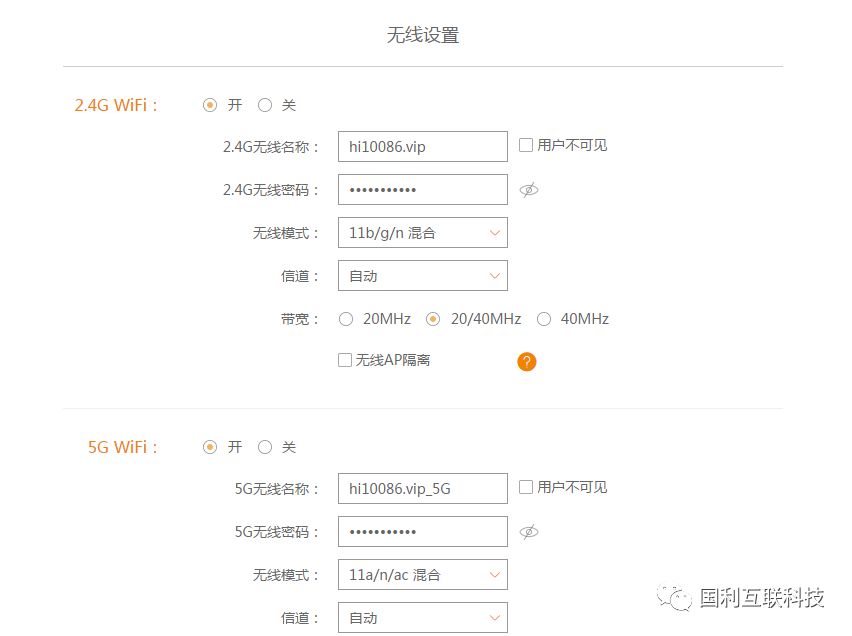The height and width of the screenshot is (636, 852).
Task: Select the 20/40MHz bandwidth radio button
Action: click(433, 318)
